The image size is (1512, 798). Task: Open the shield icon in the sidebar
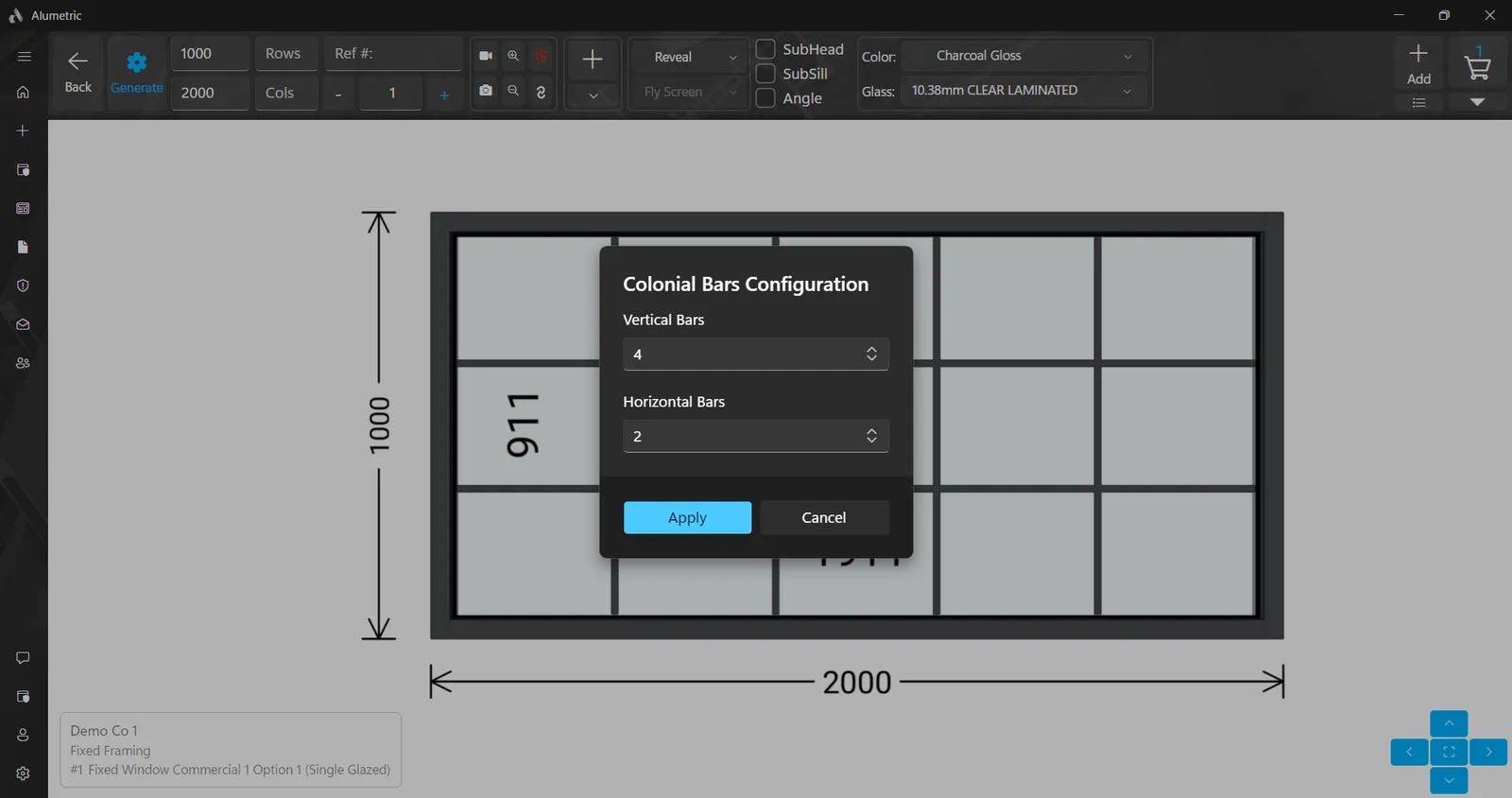tap(24, 286)
